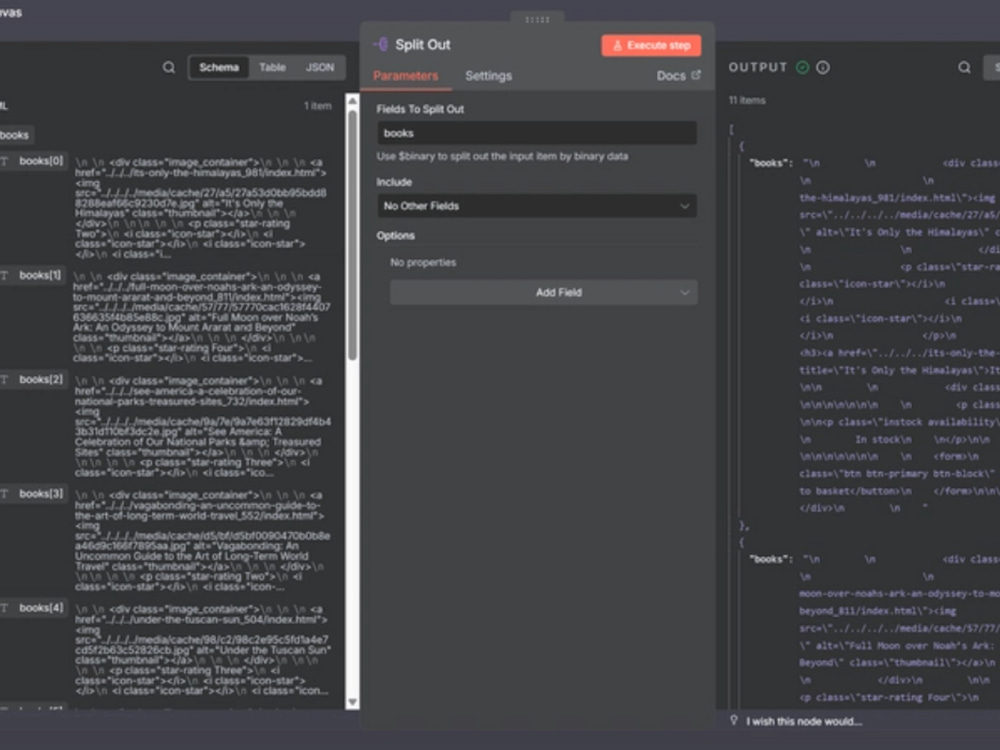Click the type icon beside books[4]

pyautogui.click(x=4, y=608)
